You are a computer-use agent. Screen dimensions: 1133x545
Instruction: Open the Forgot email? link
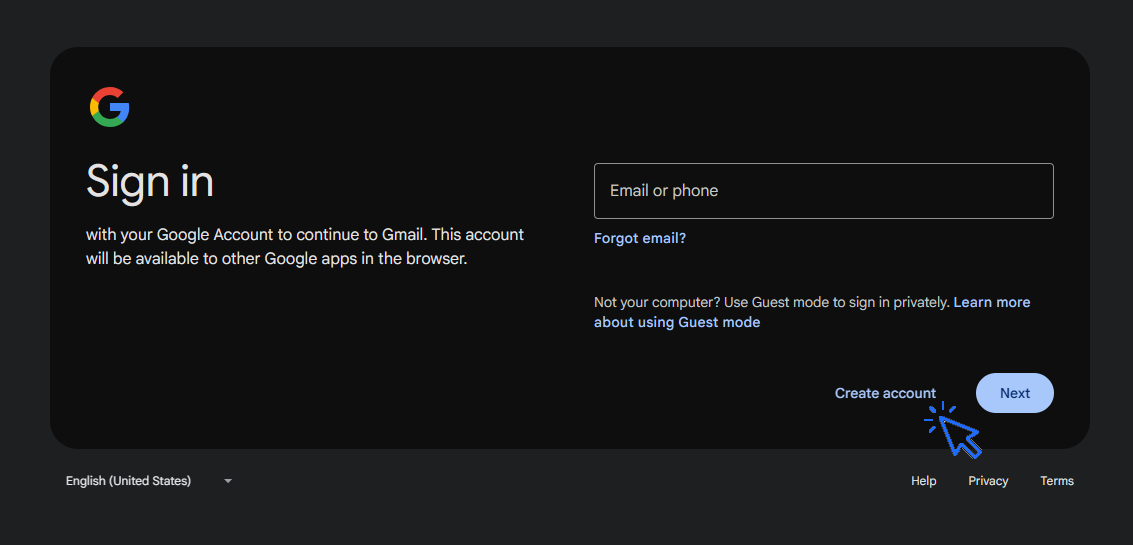639,238
